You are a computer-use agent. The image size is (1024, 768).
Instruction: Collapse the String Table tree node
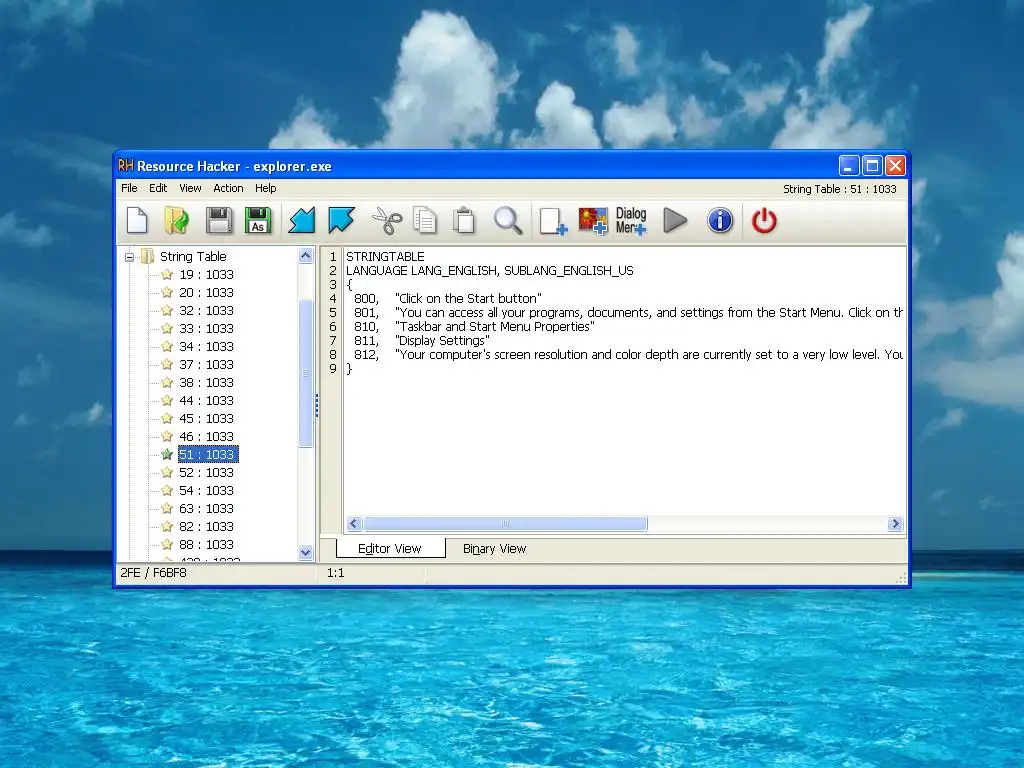pos(129,257)
